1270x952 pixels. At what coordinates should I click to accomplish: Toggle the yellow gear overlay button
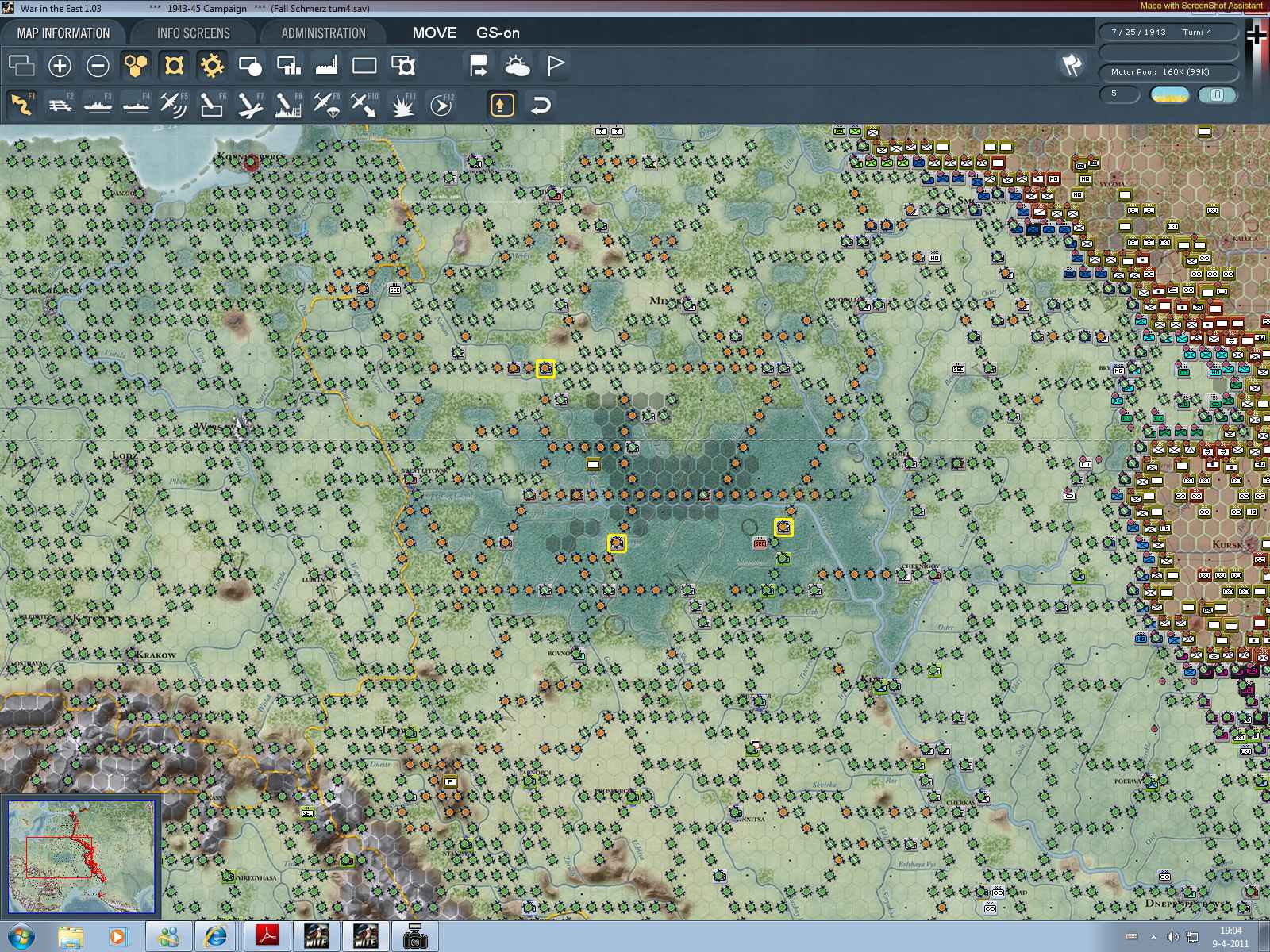point(212,65)
